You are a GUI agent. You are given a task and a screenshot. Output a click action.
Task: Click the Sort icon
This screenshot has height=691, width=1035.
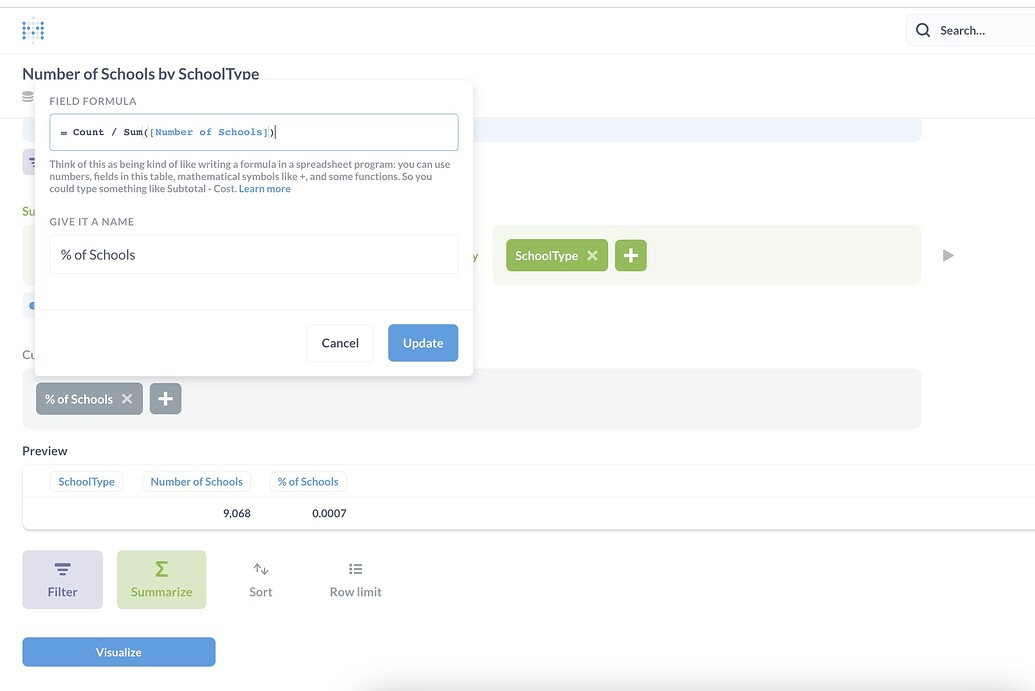click(x=260, y=567)
